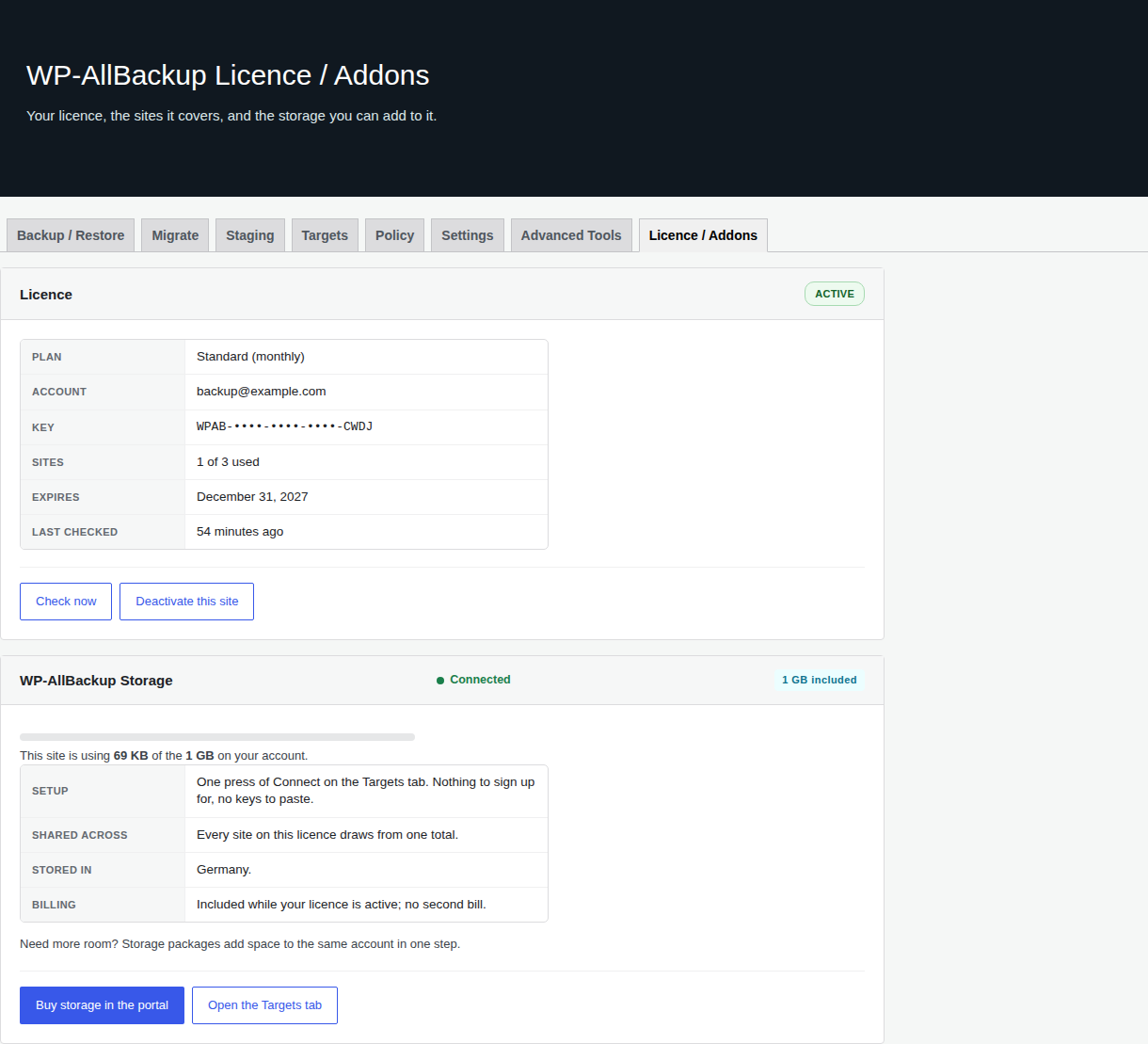Click the Check now button
Screen dimensions: 1148x1044
coord(66,602)
